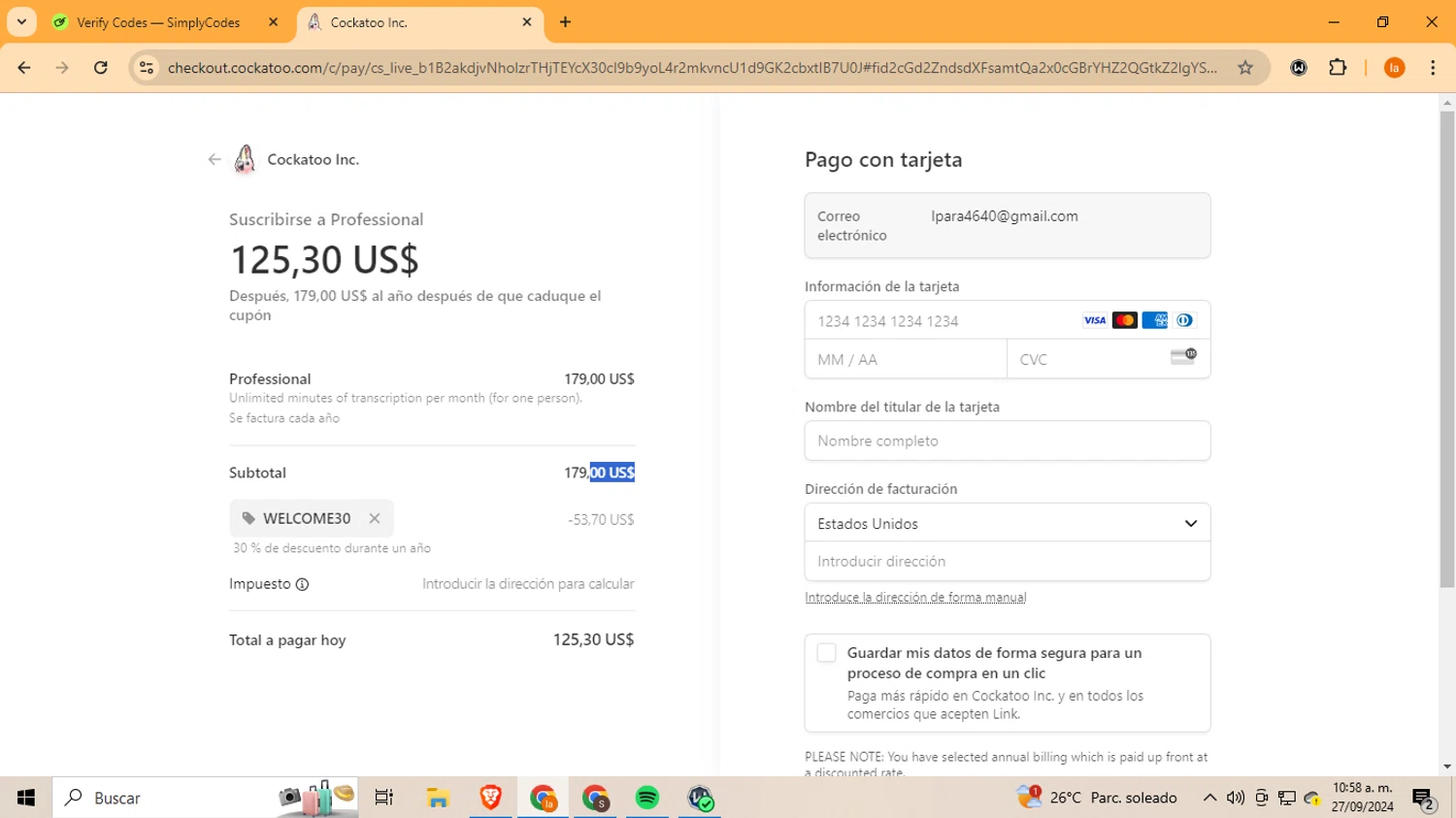Image resolution: width=1456 pixels, height=818 pixels.
Task: Click the CVC card hint icon
Action: (1183, 356)
